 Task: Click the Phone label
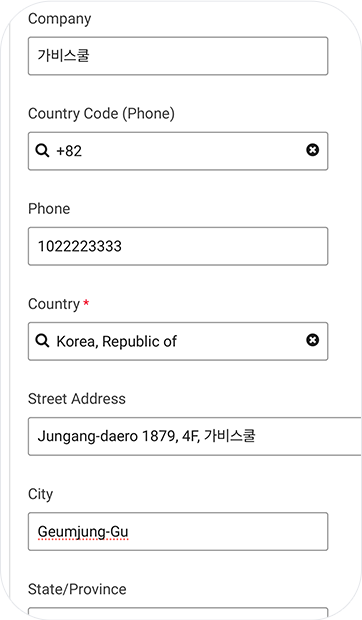pos(49,209)
